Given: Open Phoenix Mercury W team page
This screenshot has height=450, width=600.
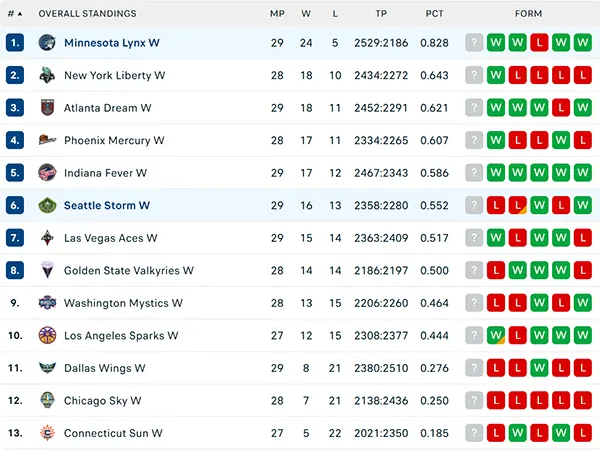Looking at the screenshot, I should click(114, 140).
